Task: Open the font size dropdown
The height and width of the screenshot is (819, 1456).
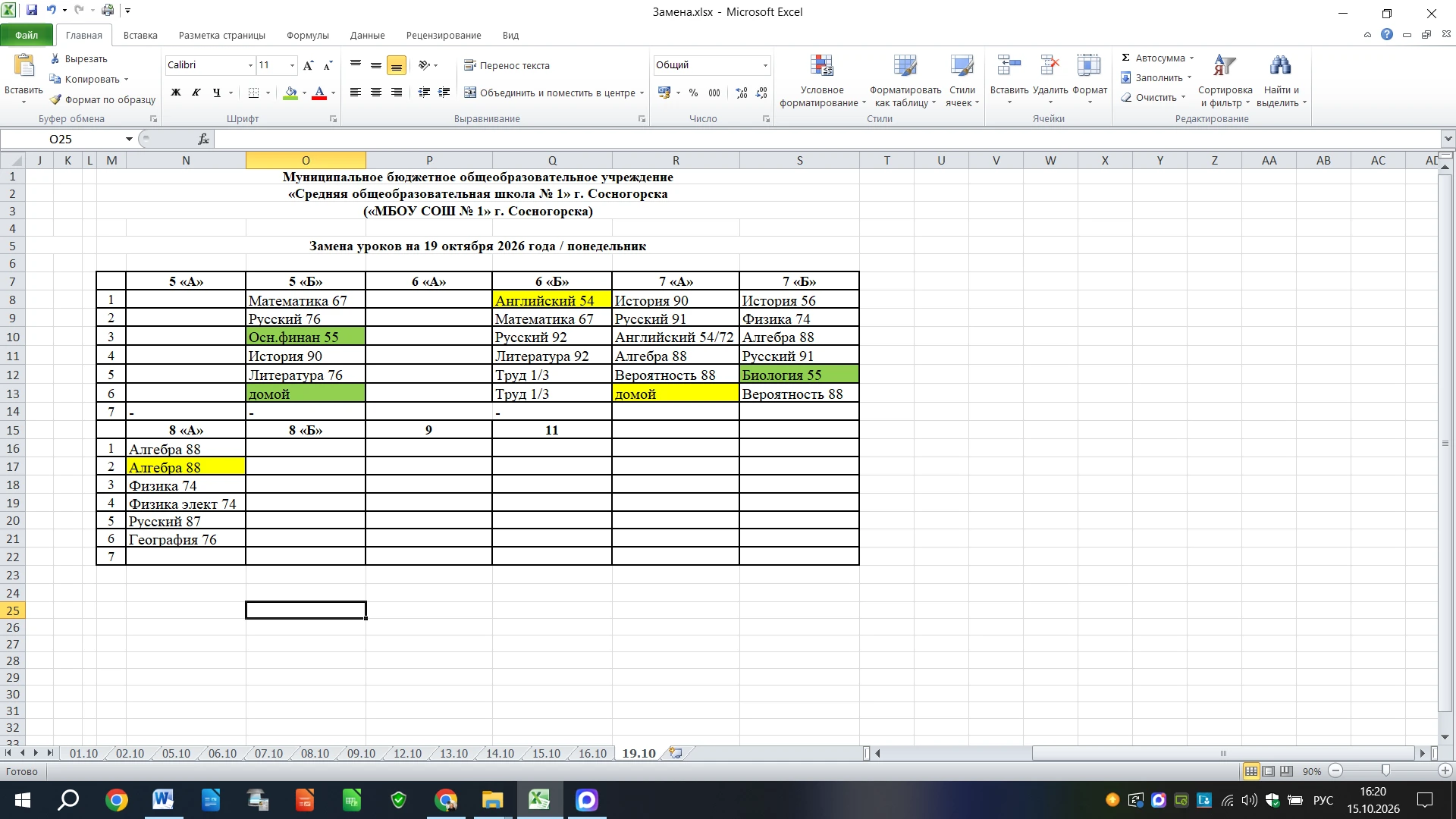Action: pyautogui.click(x=292, y=65)
